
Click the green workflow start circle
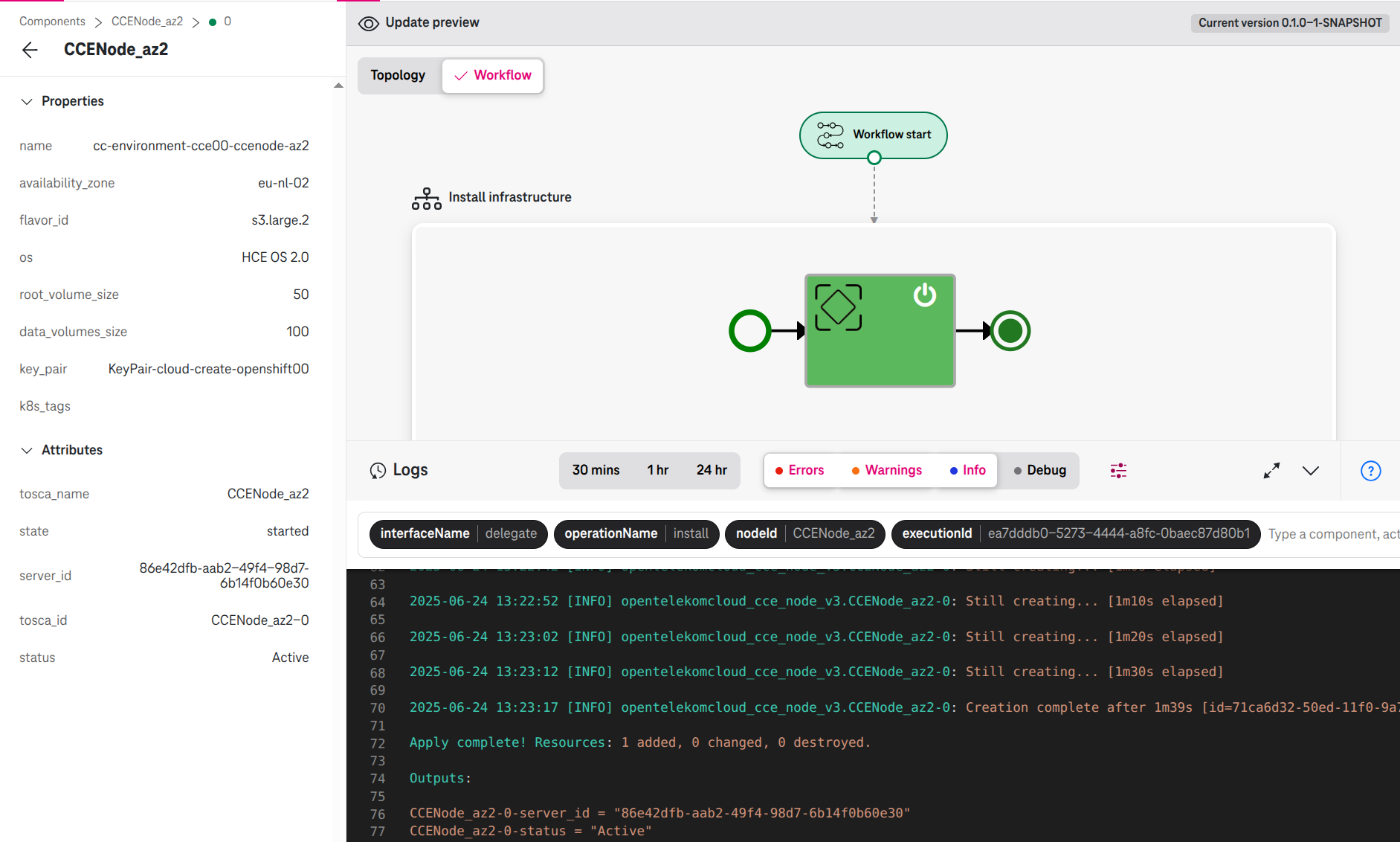[x=749, y=330]
